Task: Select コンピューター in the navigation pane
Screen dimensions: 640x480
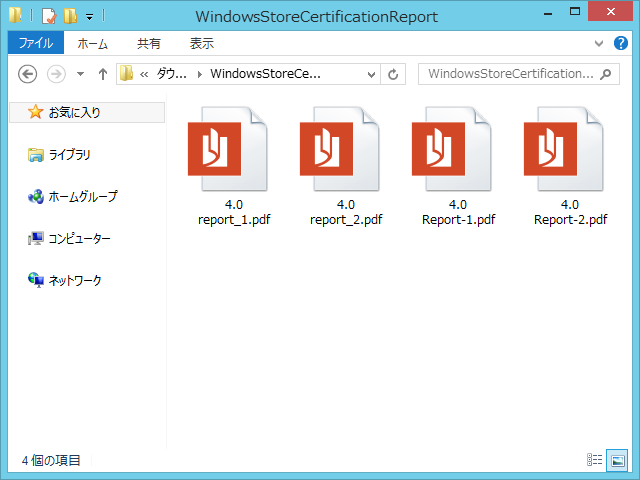Action: [80, 238]
